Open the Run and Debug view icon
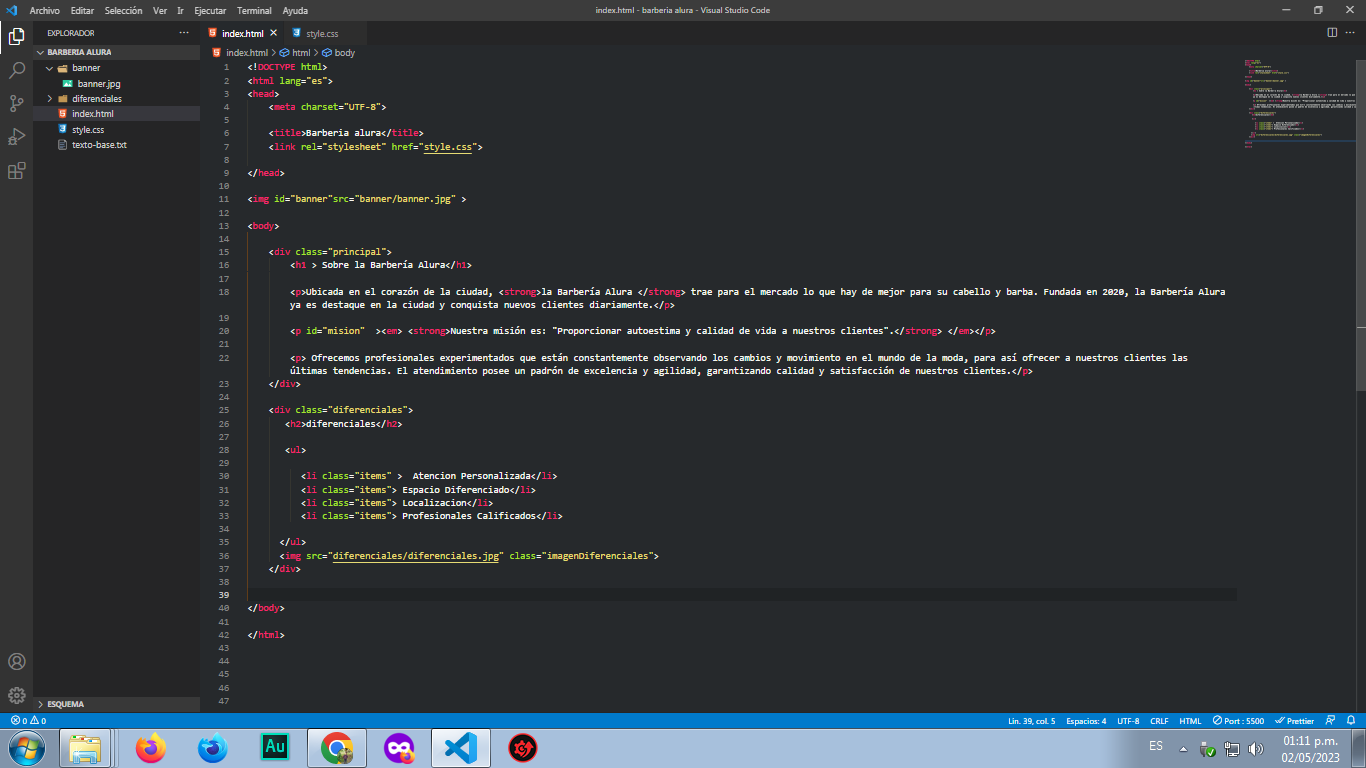This screenshot has width=1366, height=768. [16, 137]
